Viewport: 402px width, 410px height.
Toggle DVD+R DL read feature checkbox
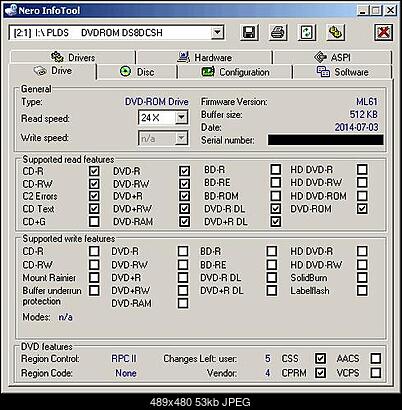(275, 222)
